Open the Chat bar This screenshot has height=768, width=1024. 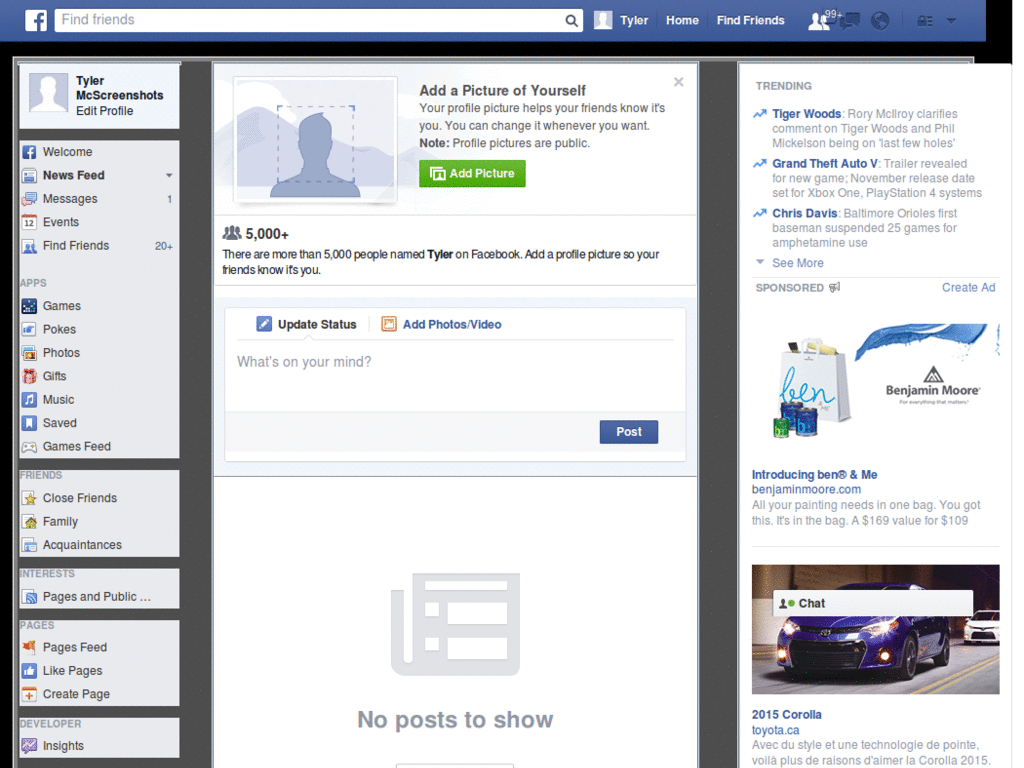pos(873,603)
